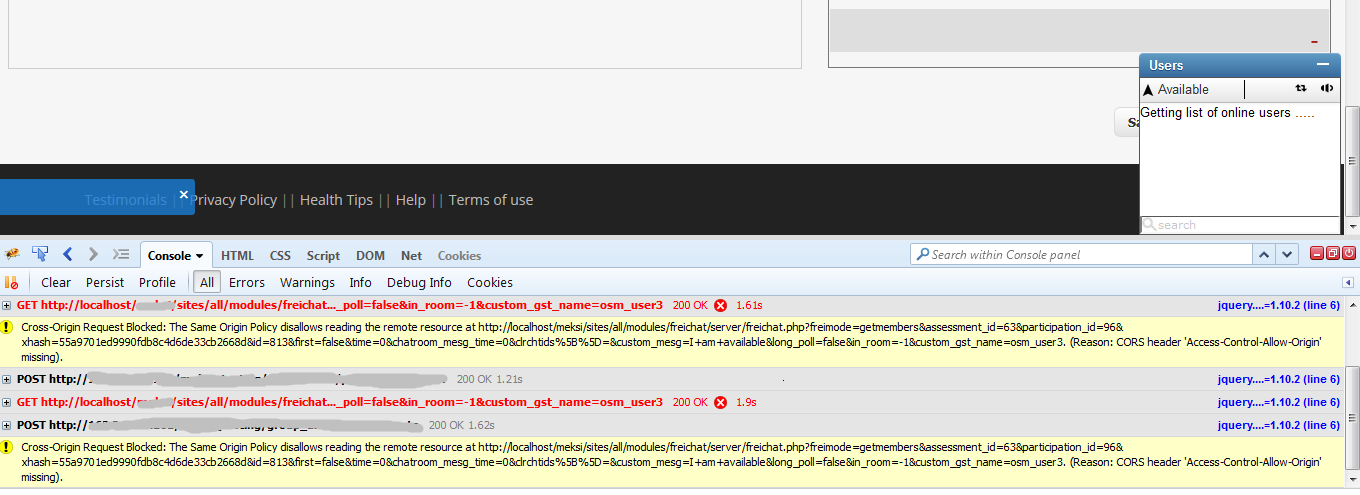Image resolution: width=1360 pixels, height=495 pixels.
Task: Toggle the chat sound speaker icon
Action: coord(1327,88)
